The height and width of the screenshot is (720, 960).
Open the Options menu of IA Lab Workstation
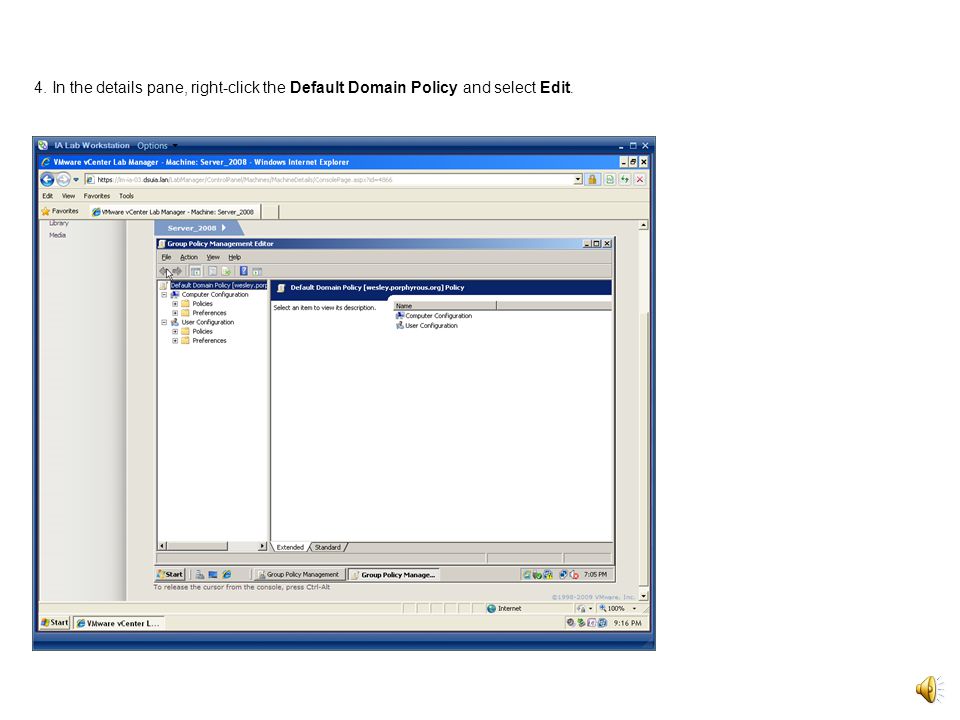click(x=156, y=146)
